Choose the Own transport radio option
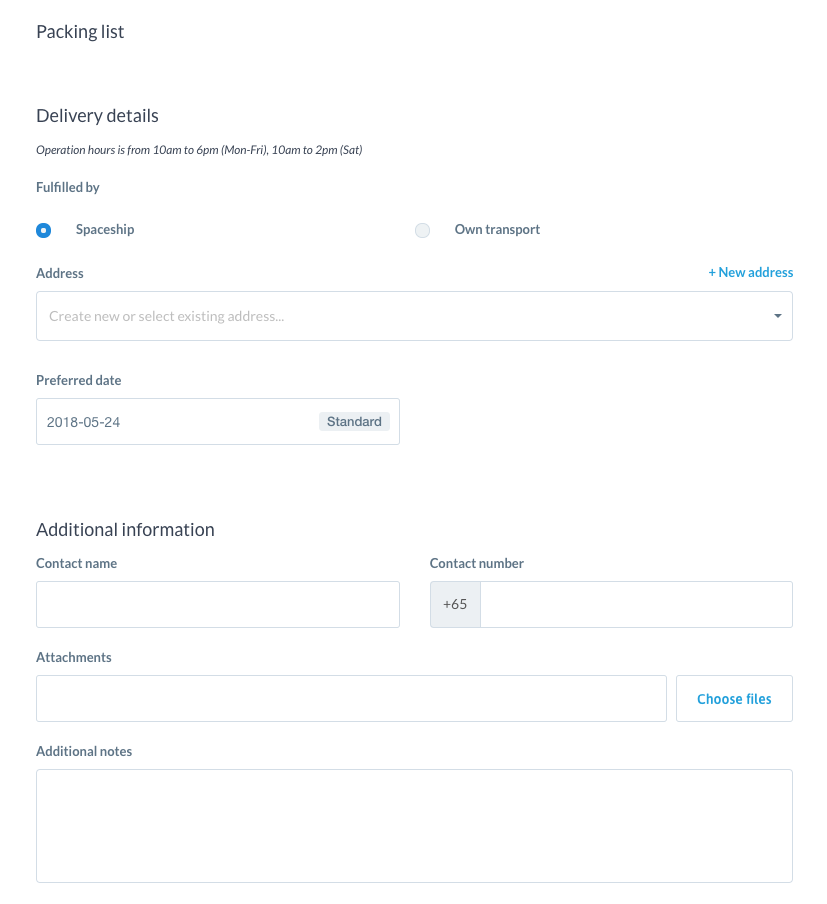Viewport: 827px width, 904px height. coord(423,230)
